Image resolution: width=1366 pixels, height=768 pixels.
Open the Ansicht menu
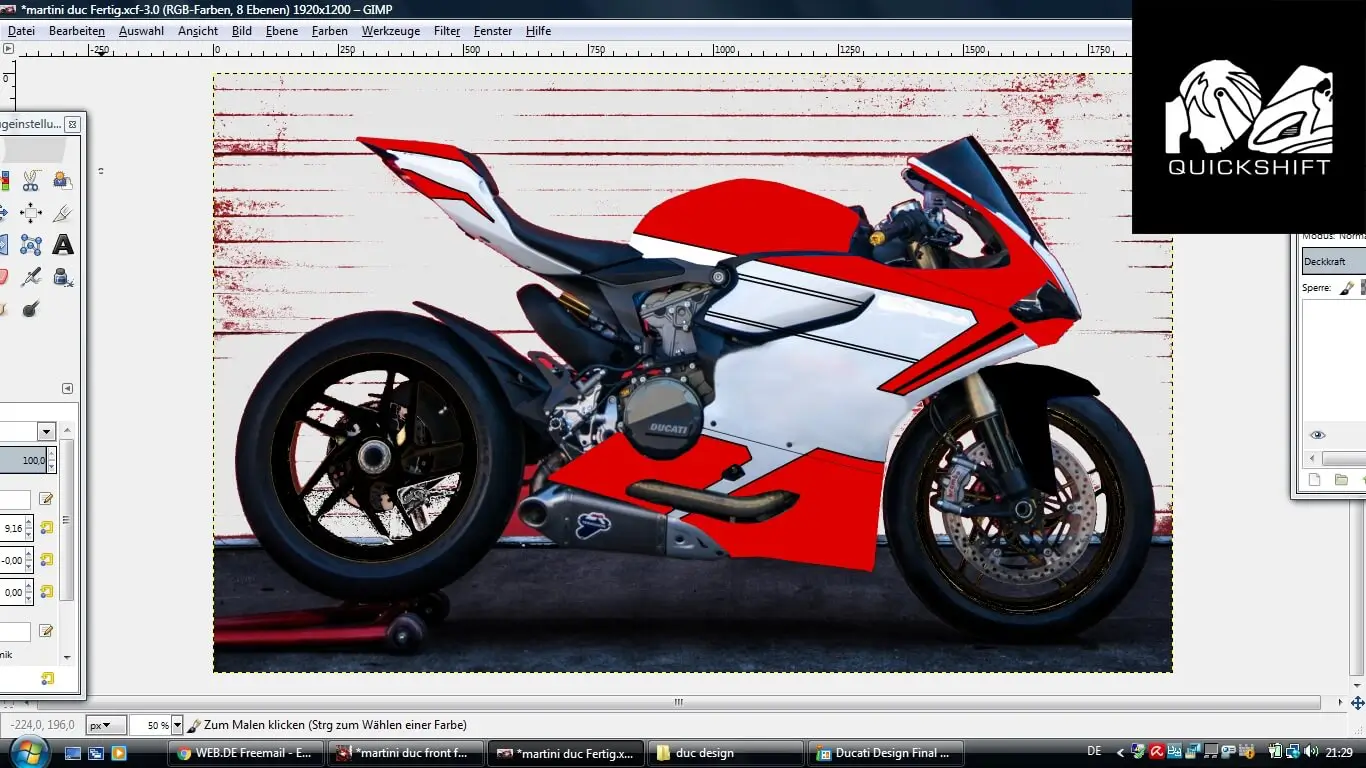point(198,31)
